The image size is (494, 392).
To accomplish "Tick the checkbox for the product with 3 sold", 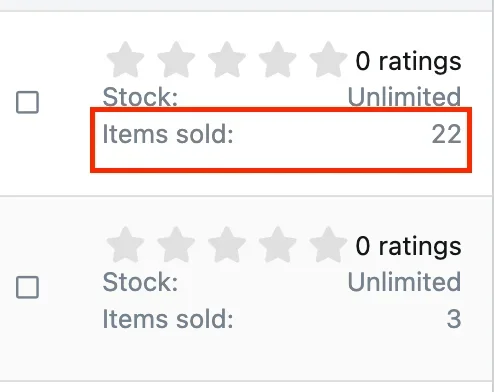I will click(27, 287).
